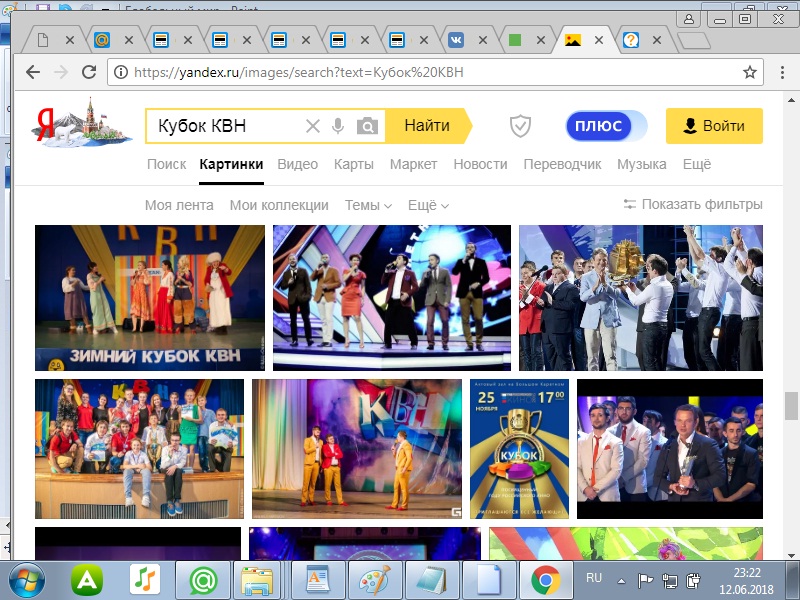
Task: Open Моя лента
Action: (x=179, y=205)
